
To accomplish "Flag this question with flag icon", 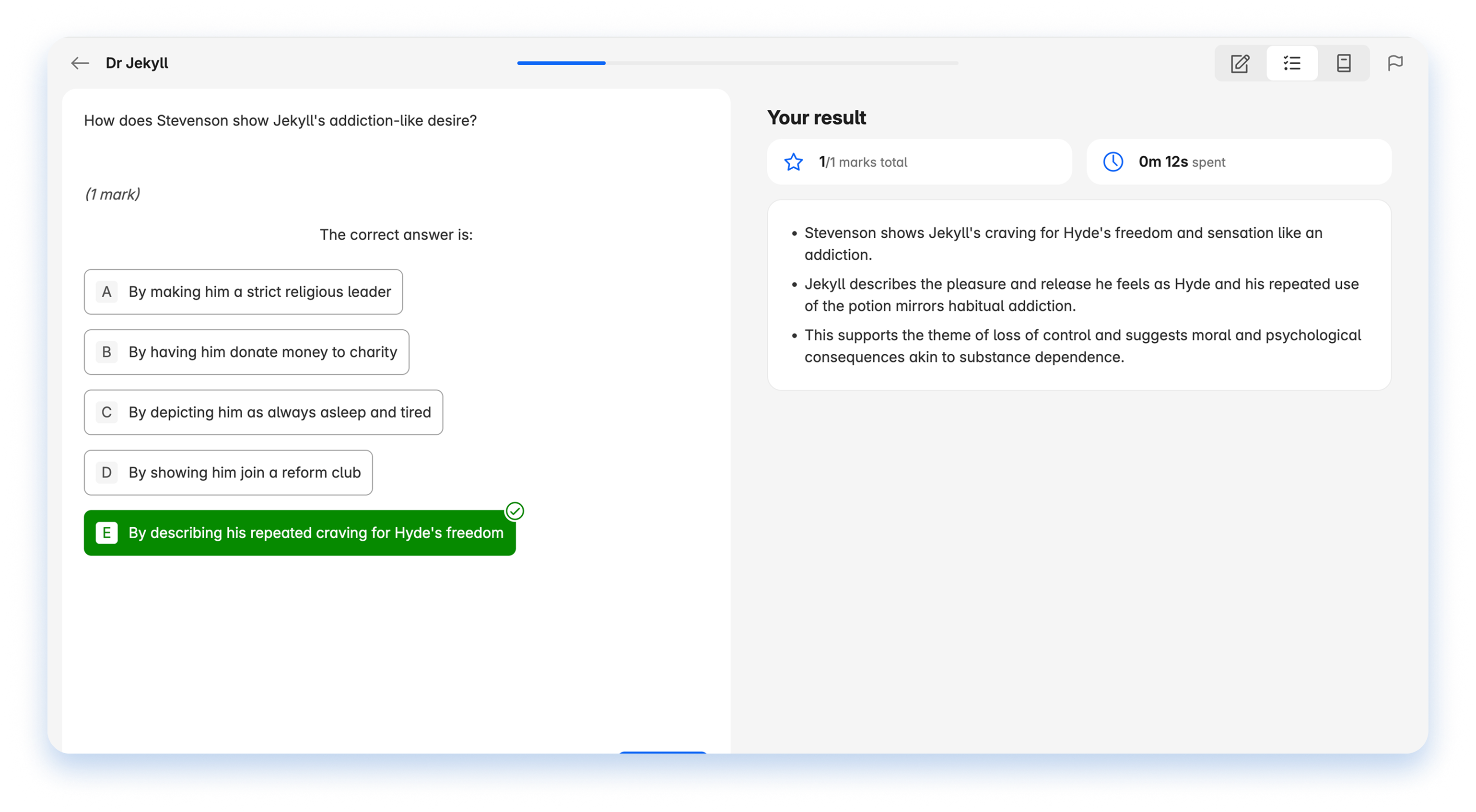I will [x=1395, y=63].
